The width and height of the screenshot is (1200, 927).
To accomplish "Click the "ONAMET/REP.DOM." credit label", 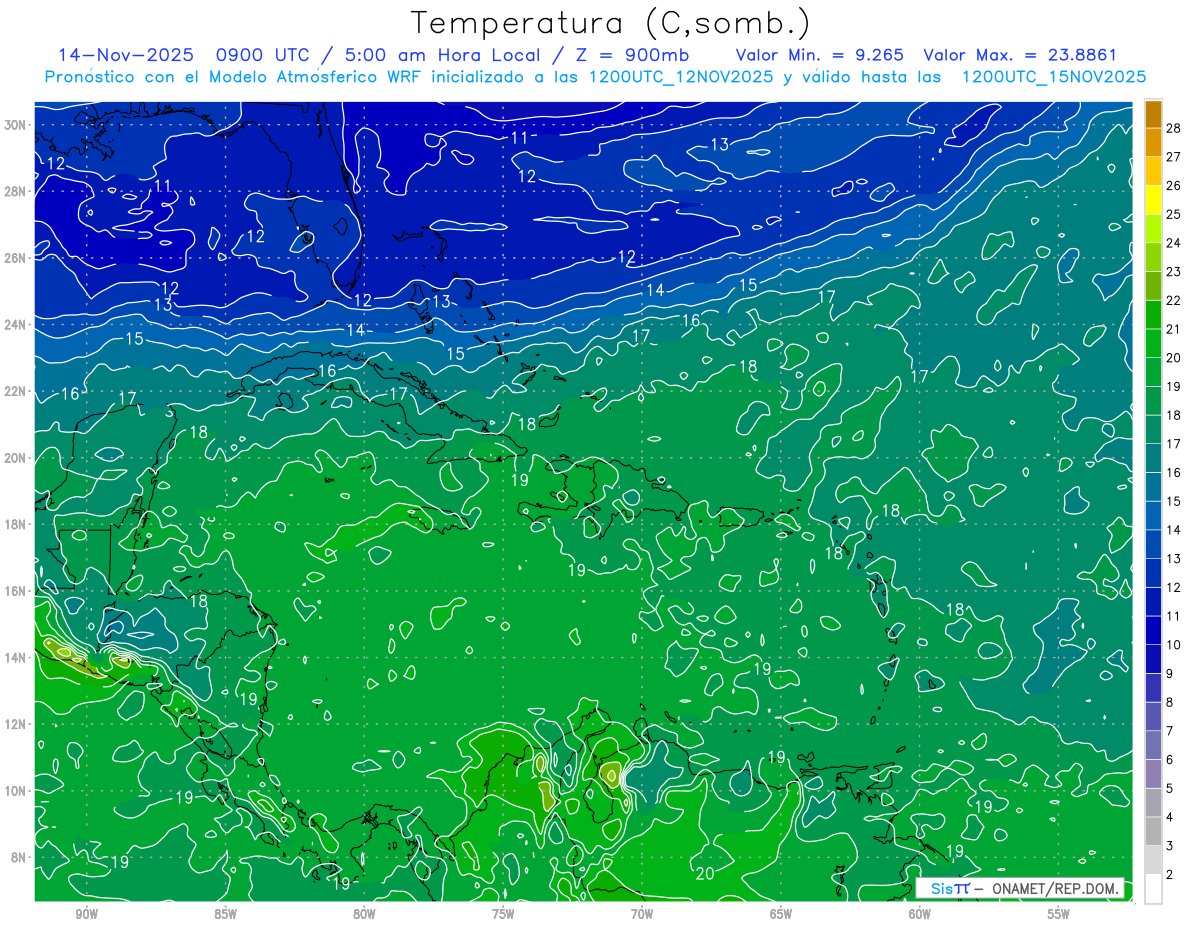I will pos(1056,888).
